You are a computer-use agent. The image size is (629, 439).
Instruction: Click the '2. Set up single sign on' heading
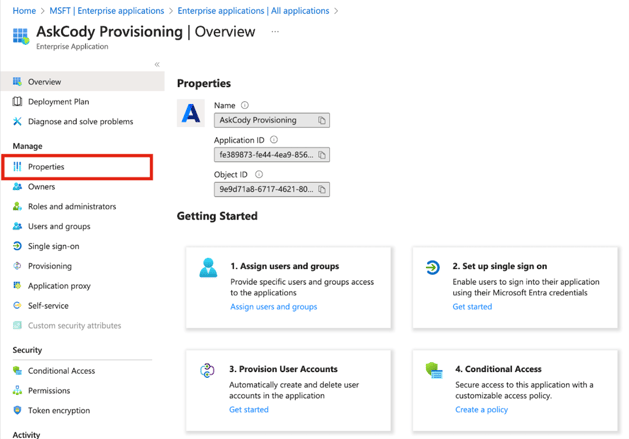click(x=500, y=266)
